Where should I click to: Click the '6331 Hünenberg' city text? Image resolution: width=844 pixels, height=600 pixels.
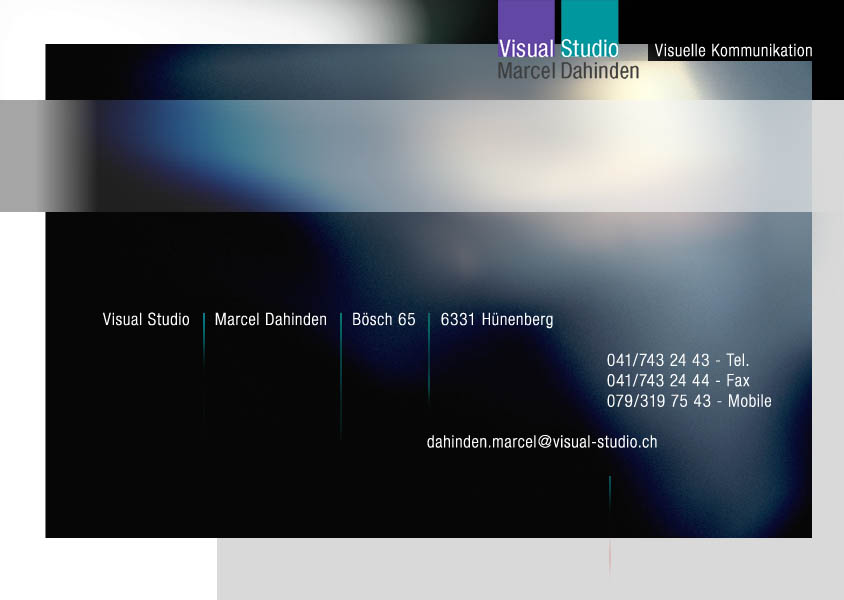click(497, 319)
